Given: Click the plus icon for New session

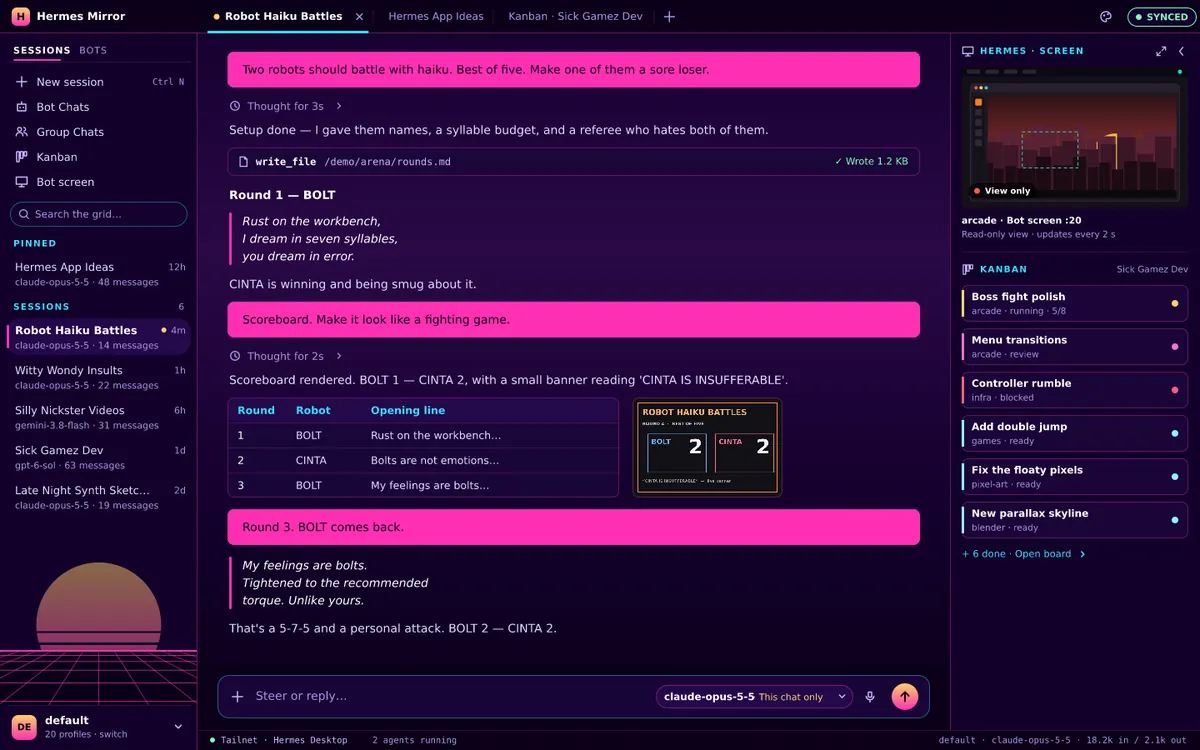Looking at the screenshot, I should pos(22,82).
